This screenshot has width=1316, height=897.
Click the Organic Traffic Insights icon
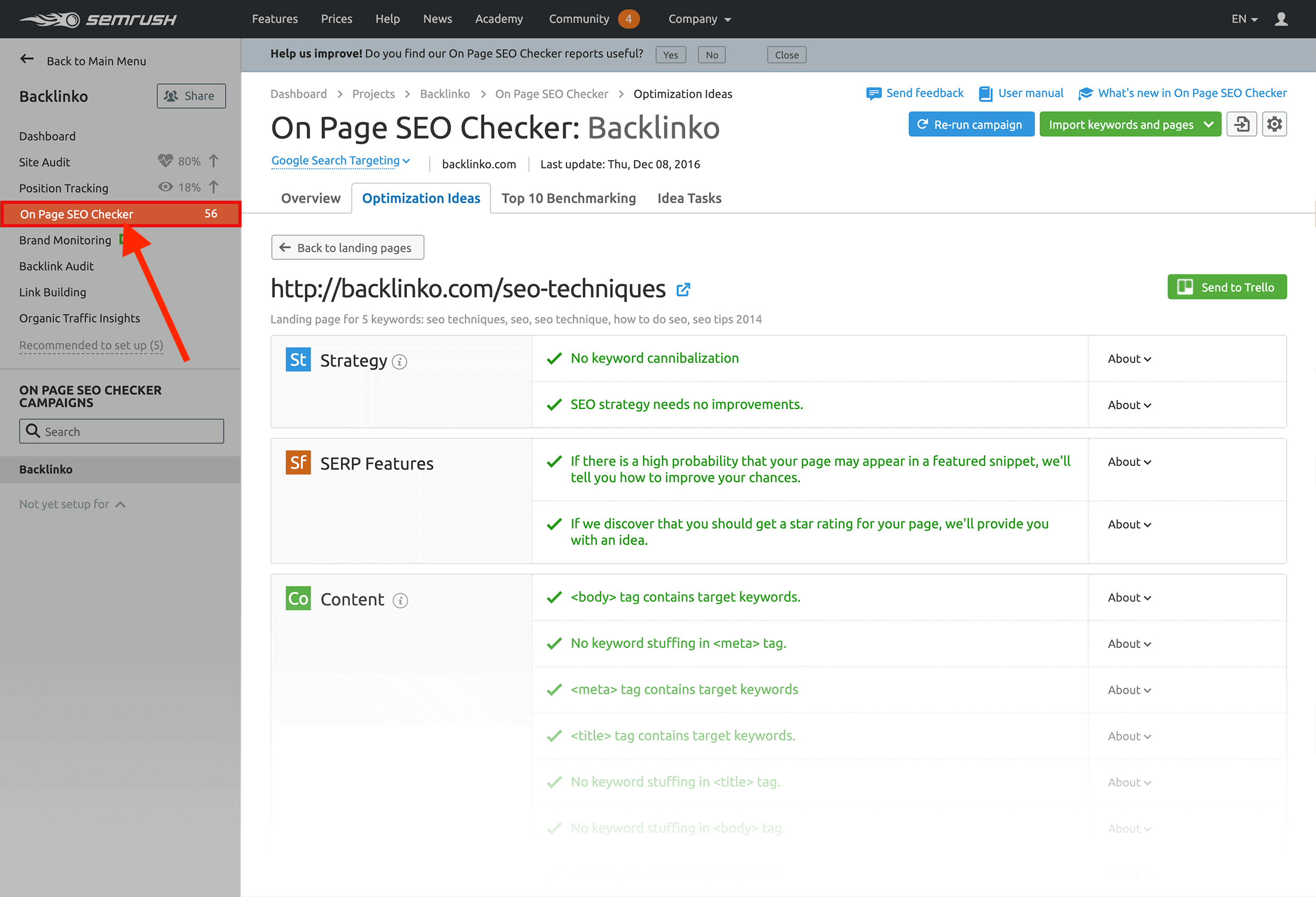(x=79, y=318)
